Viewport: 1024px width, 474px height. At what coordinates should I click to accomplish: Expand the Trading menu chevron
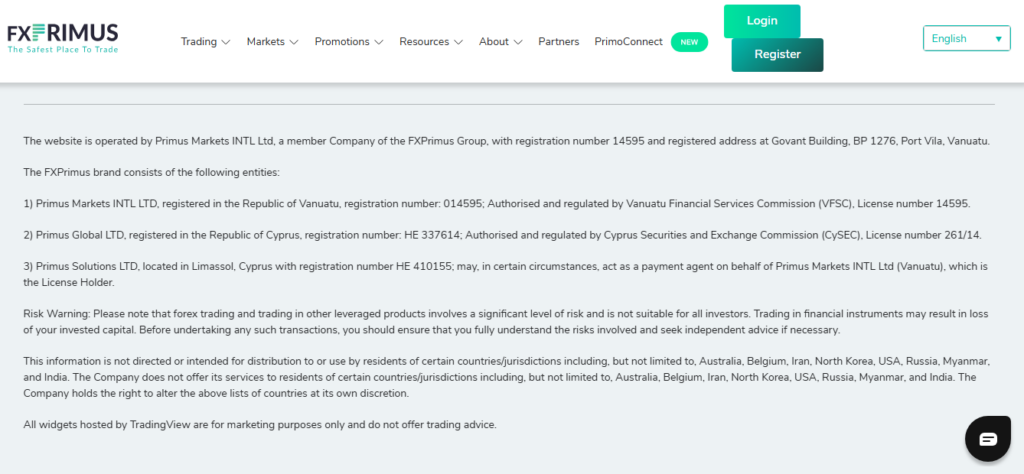coord(226,42)
